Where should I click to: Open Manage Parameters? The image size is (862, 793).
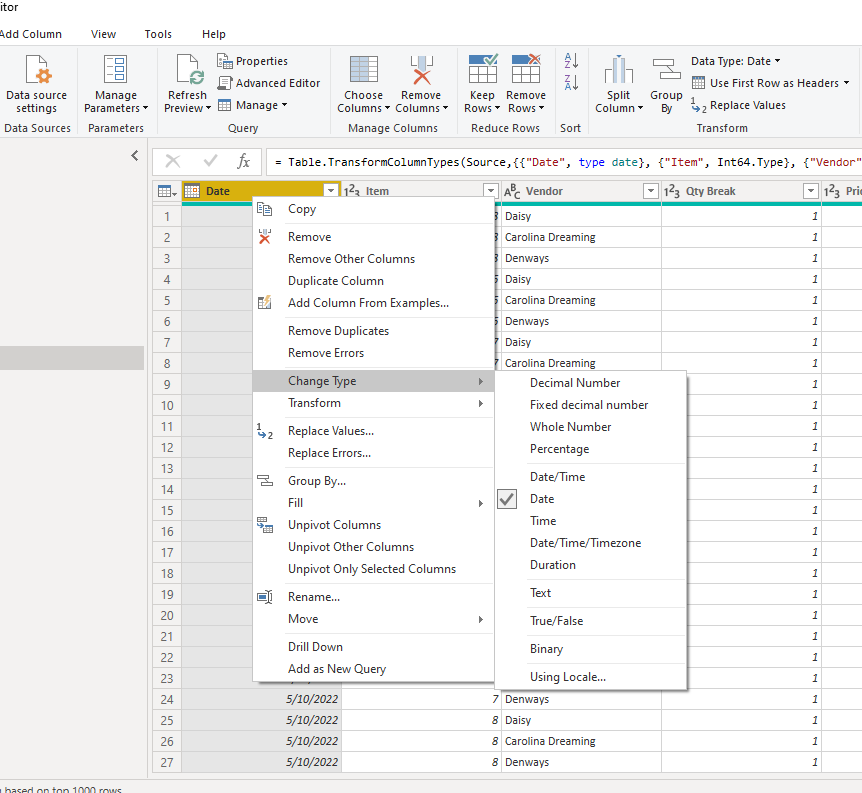(115, 84)
